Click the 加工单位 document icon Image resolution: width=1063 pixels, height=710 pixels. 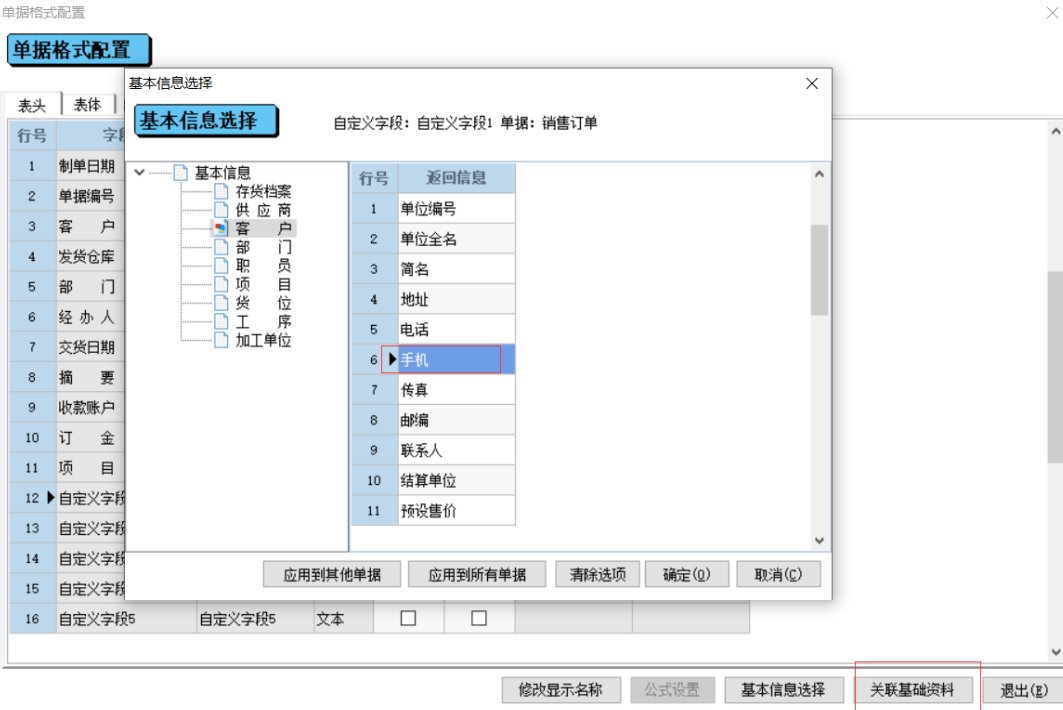tap(222, 339)
